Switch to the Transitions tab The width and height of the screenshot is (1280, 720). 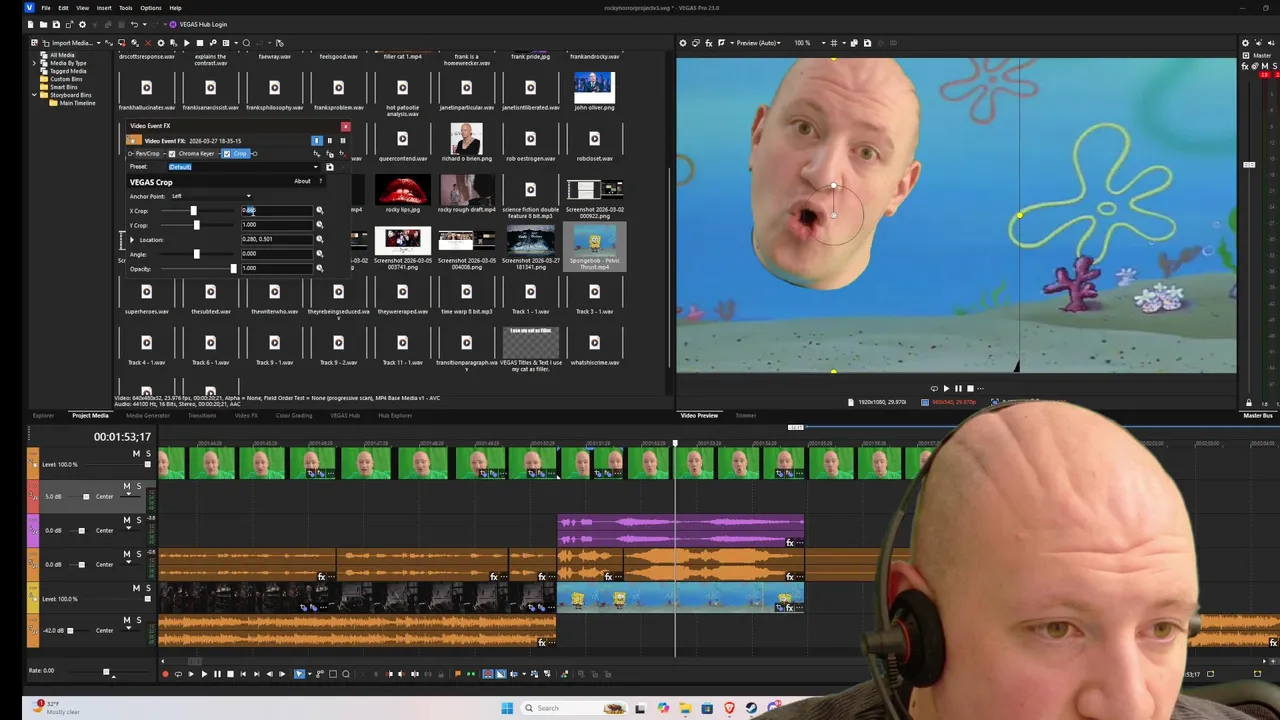coord(202,415)
